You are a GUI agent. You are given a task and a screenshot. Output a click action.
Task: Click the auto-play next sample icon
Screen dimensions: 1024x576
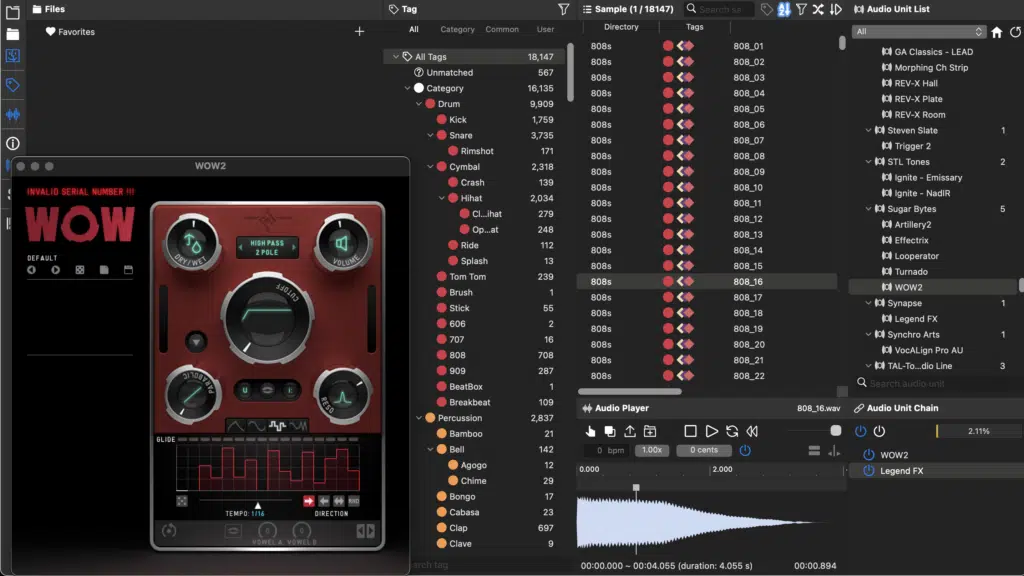click(836, 9)
